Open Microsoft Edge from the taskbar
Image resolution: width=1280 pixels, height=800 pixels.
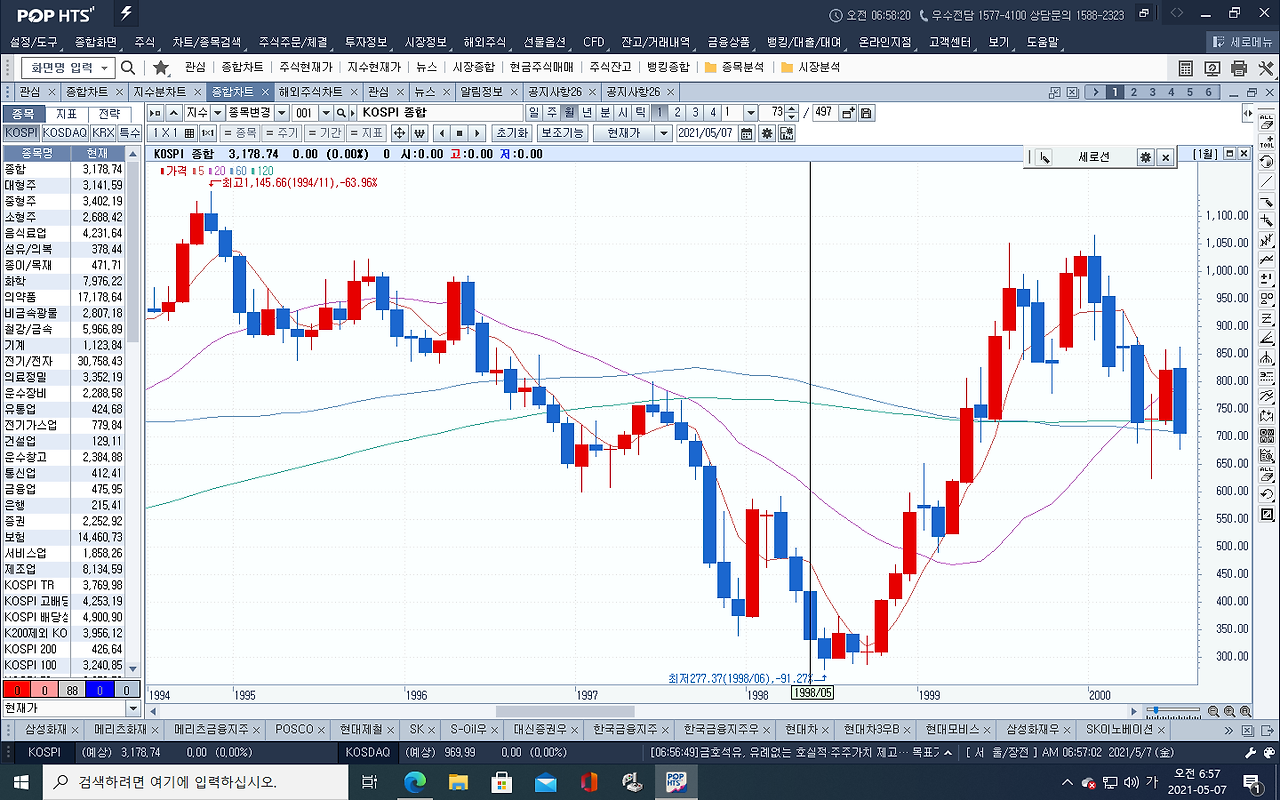[x=415, y=781]
